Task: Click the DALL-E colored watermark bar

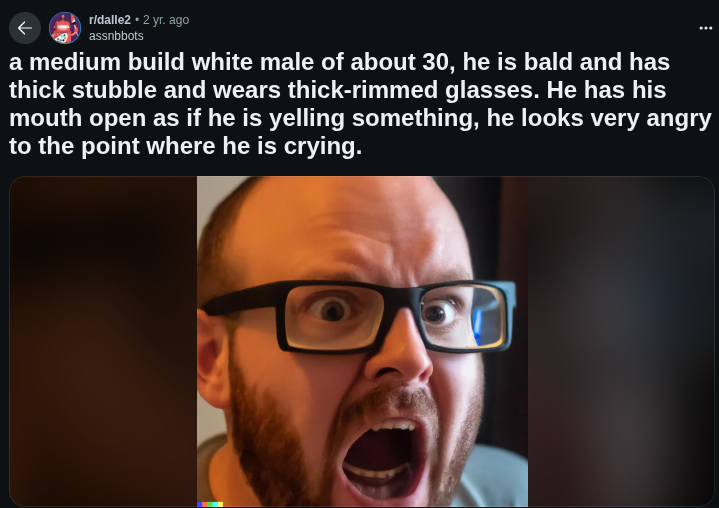Action: 210,504
